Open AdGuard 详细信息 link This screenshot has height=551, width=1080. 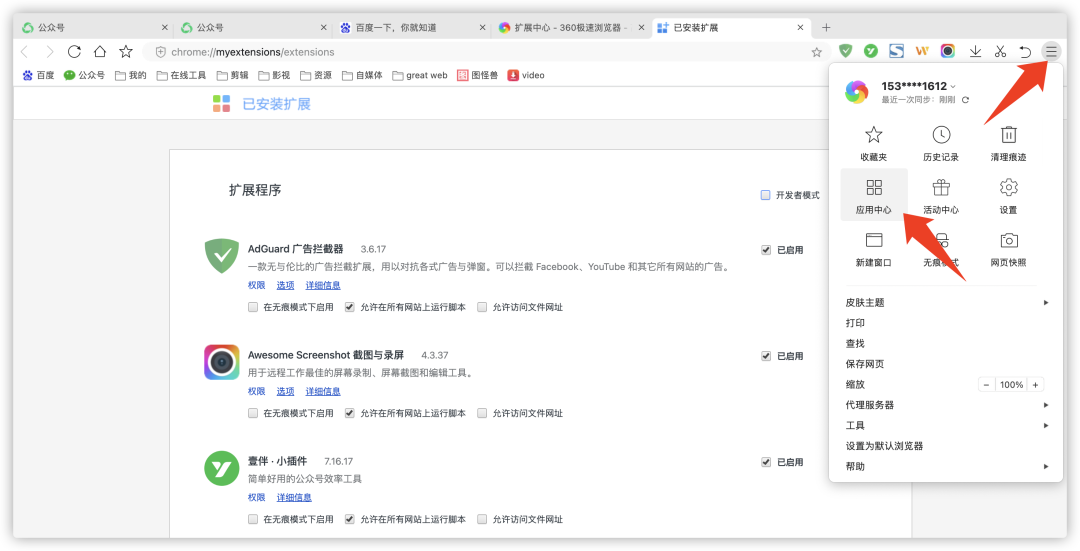[x=323, y=285]
